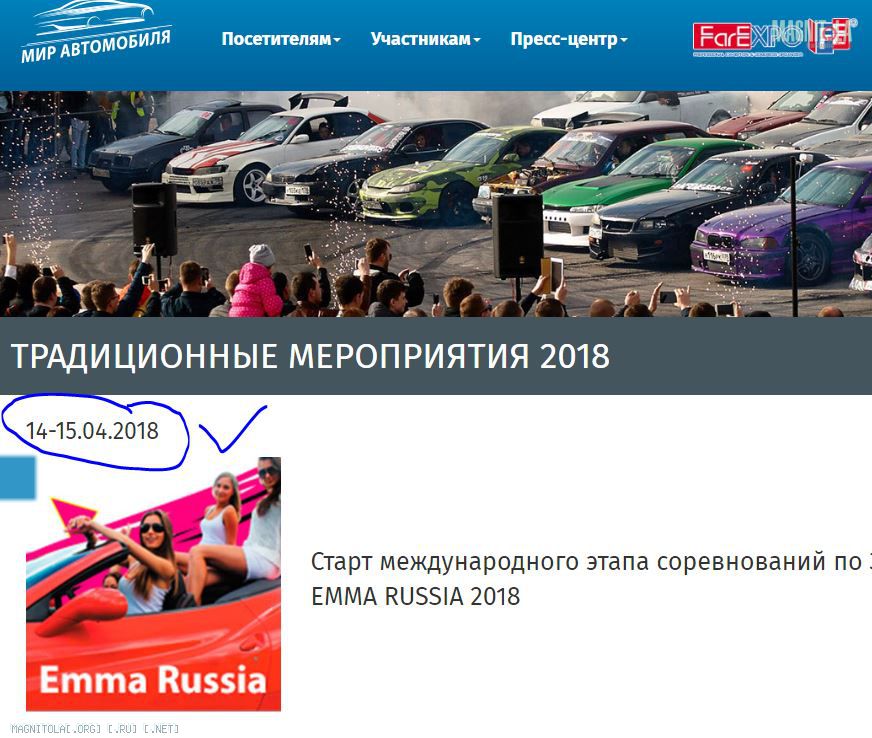Open the FarExpo logo link

pos(771,38)
